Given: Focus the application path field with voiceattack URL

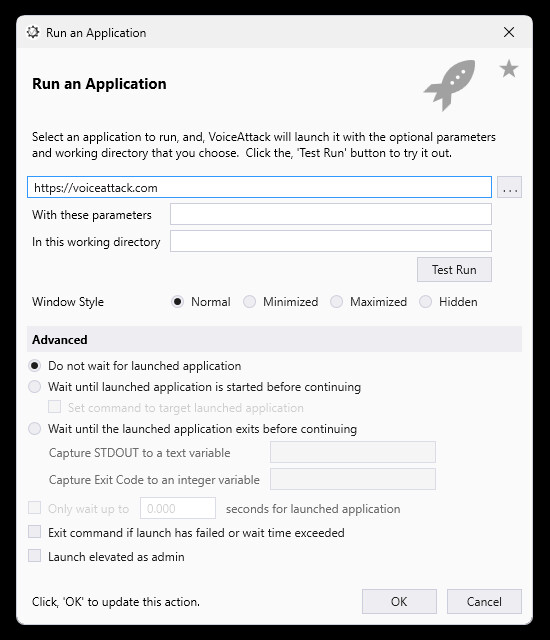Looking at the screenshot, I should click(x=259, y=187).
